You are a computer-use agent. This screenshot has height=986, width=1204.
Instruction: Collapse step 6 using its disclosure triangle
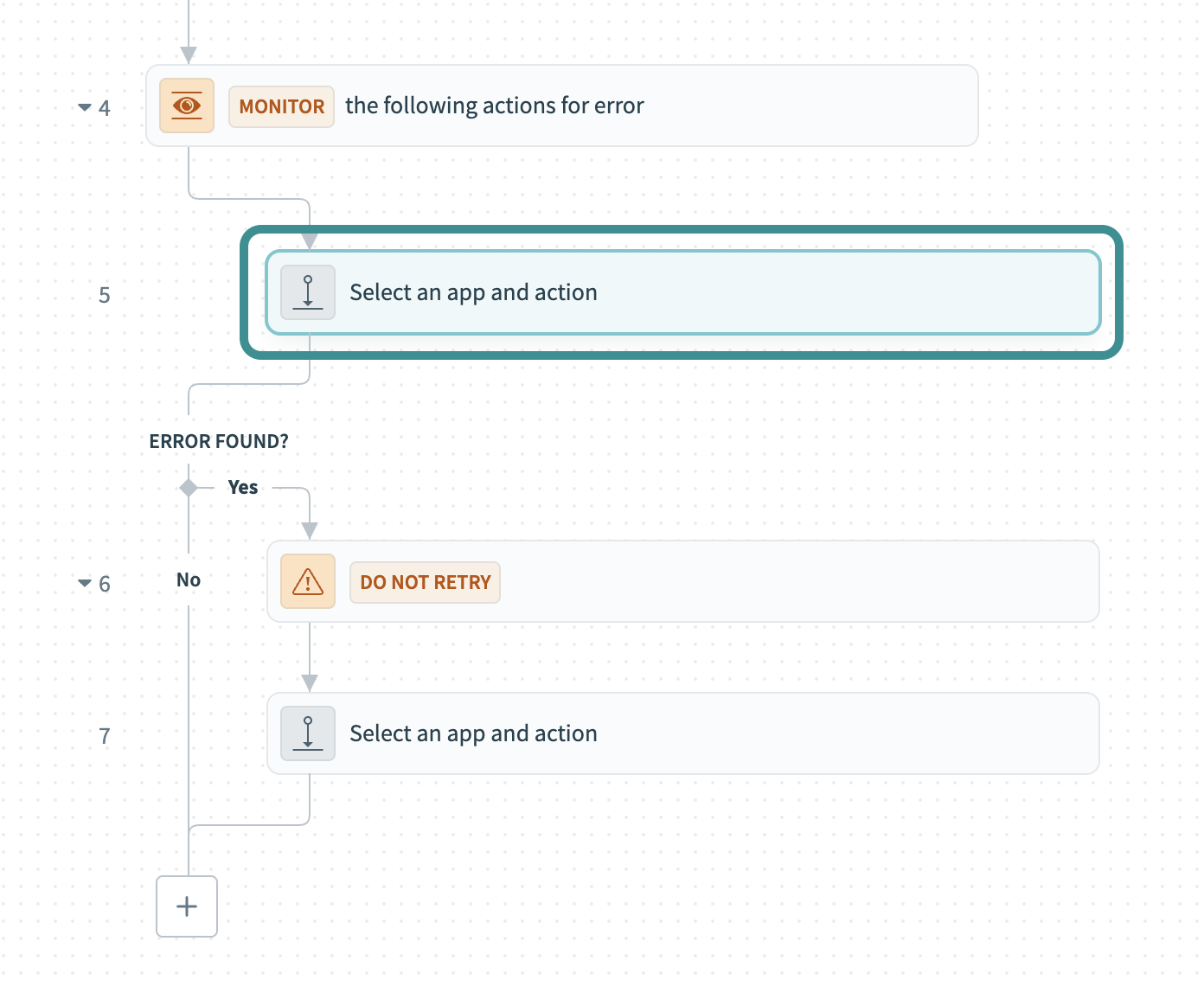(x=83, y=582)
